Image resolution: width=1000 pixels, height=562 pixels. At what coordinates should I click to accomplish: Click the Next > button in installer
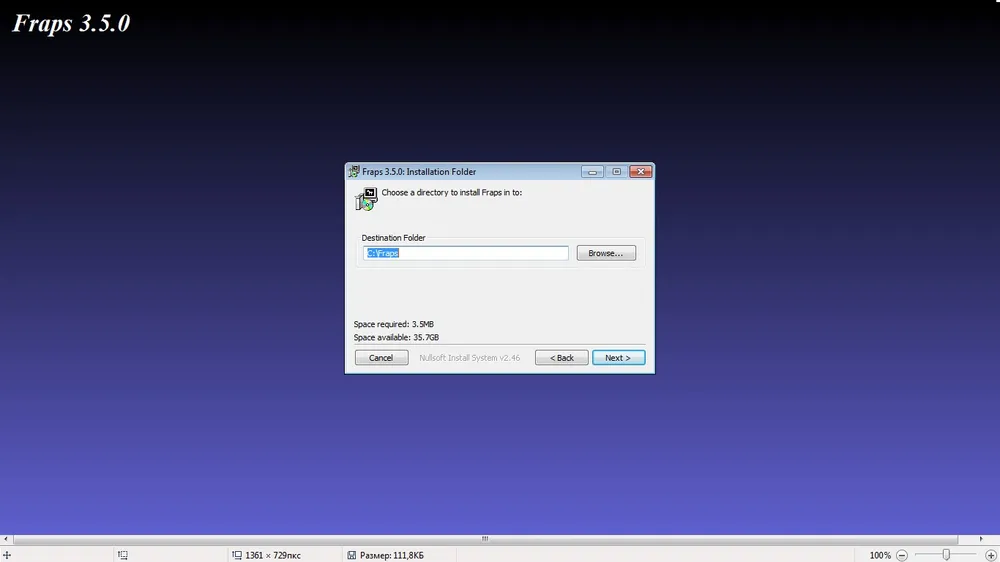618,358
